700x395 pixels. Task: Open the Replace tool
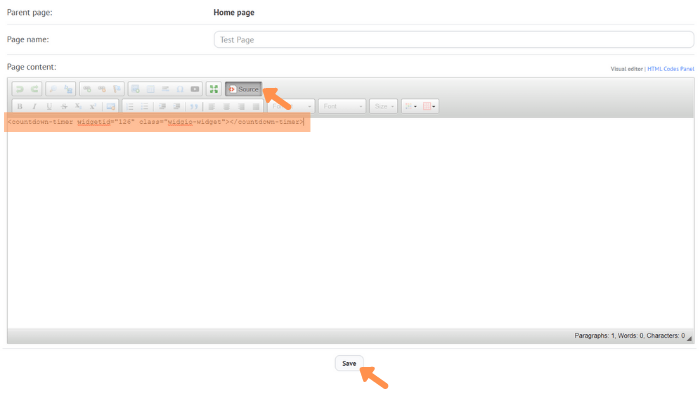tap(68, 89)
